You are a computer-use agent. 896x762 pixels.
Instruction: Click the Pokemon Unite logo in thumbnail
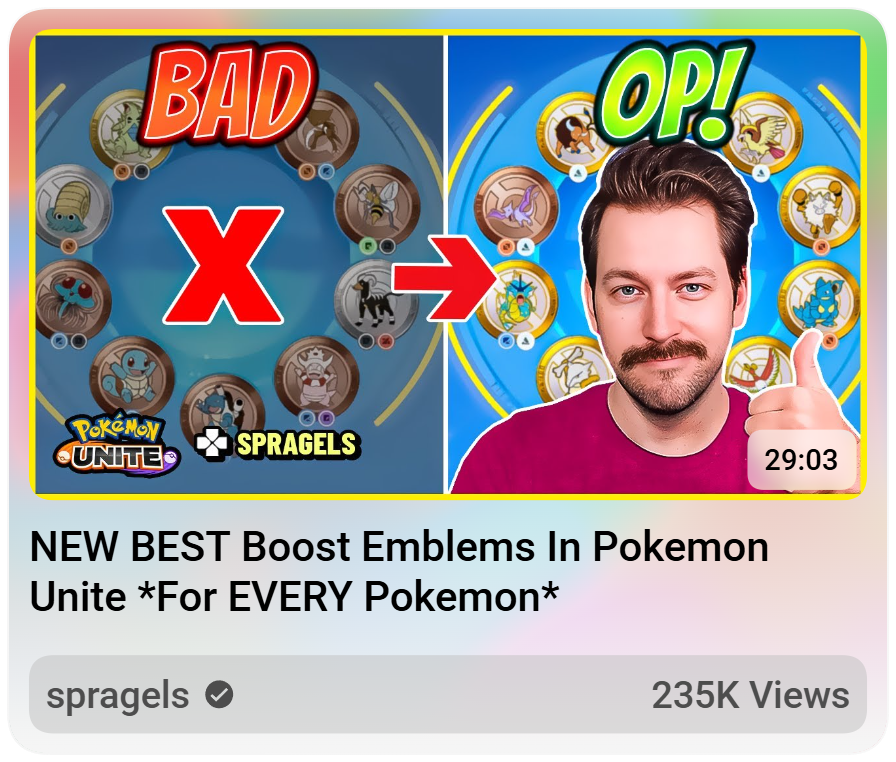click(x=117, y=444)
